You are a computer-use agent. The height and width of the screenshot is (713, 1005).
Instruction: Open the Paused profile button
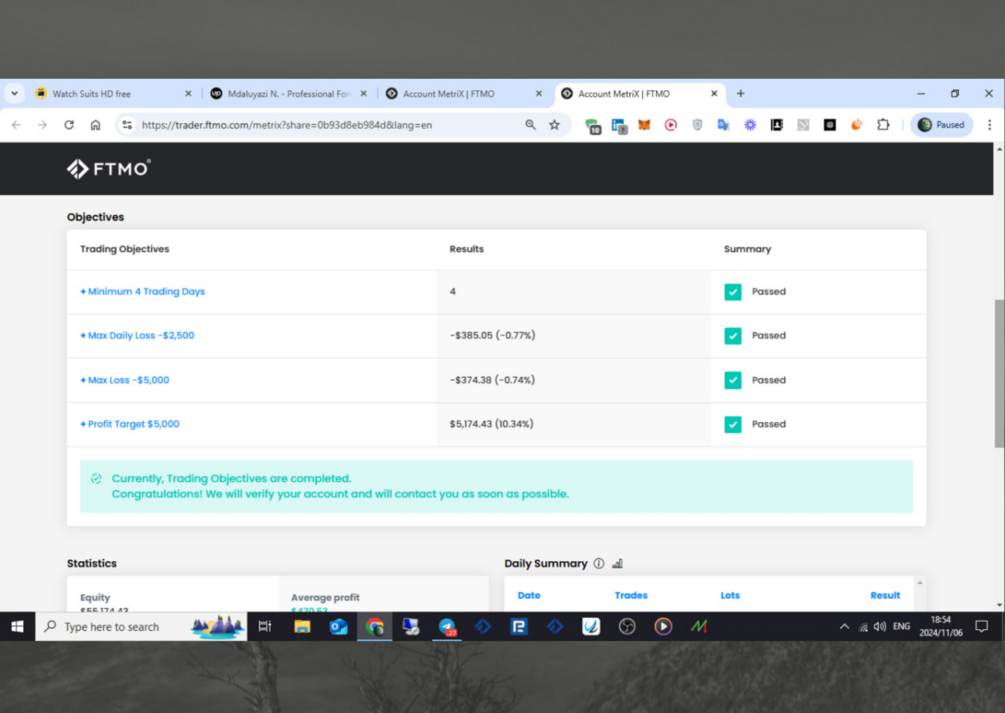click(x=942, y=125)
